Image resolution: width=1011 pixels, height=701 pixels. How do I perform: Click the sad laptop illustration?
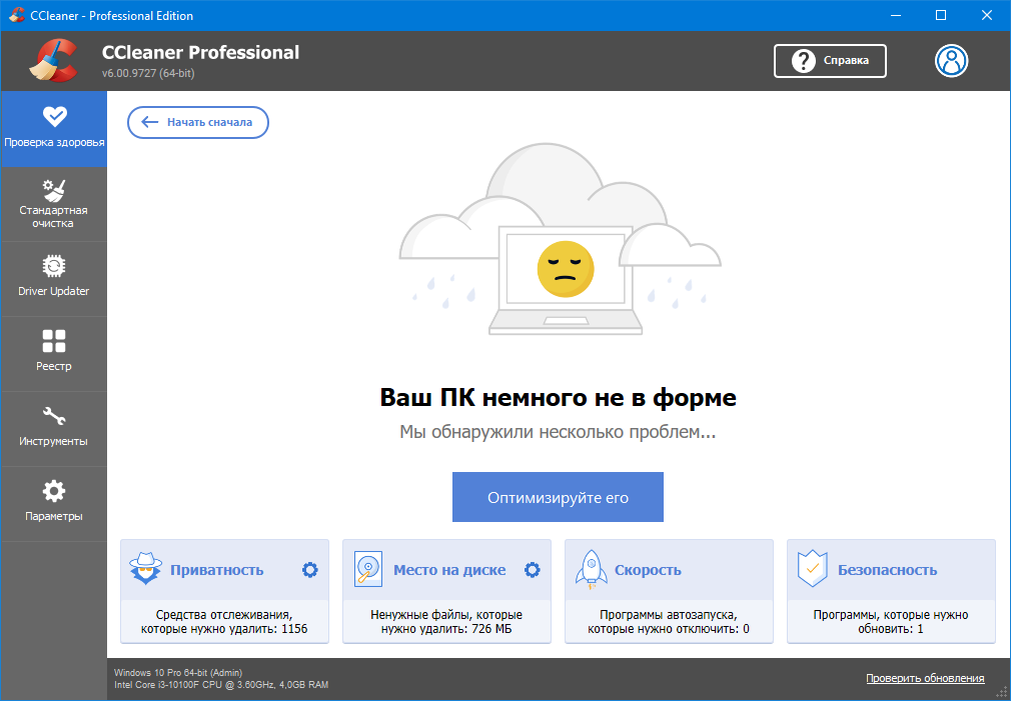(560, 239)
